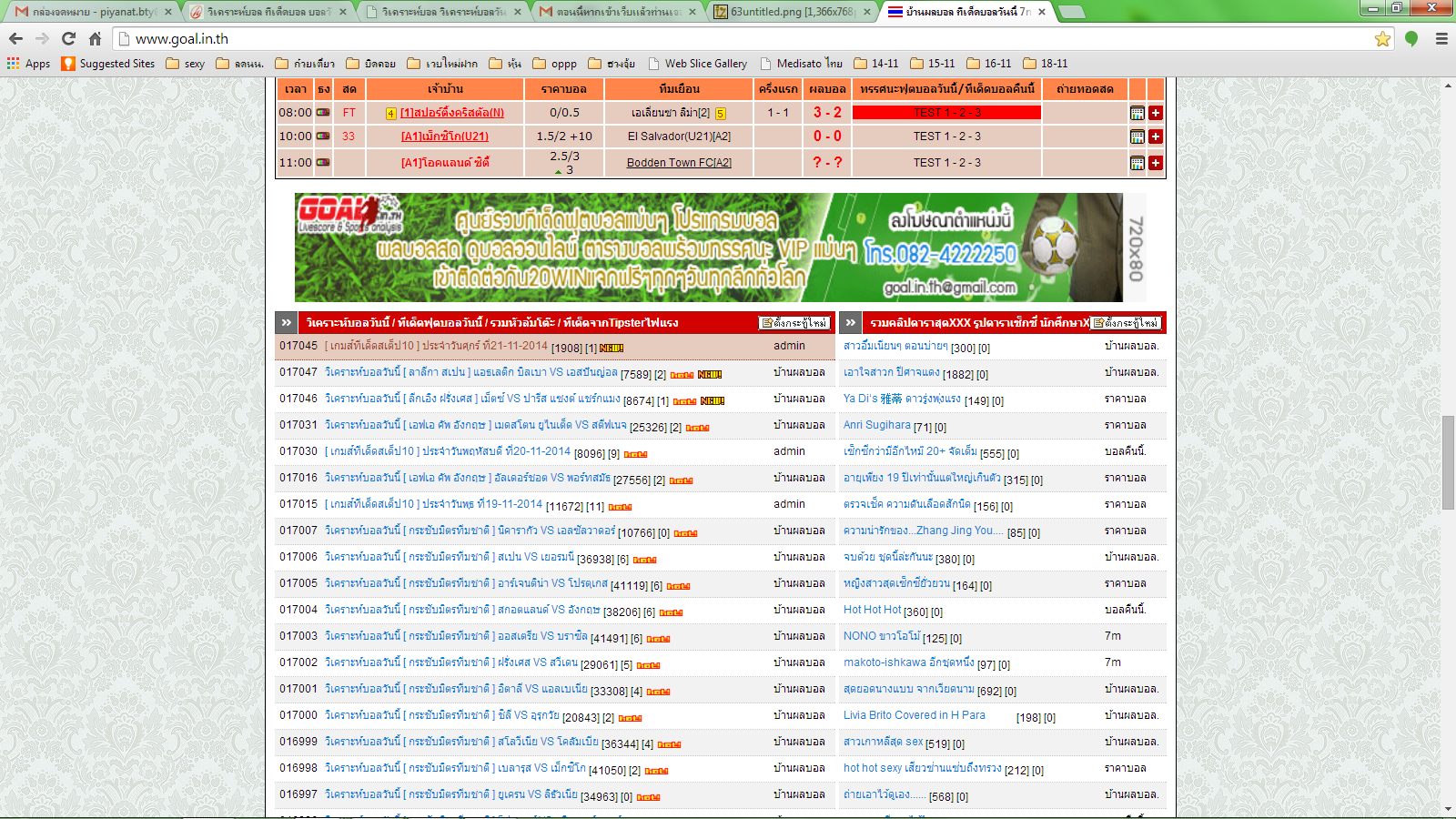Open the browser home page icon
Image resolution: width=1456 pixels, height=819 pixels.
(x=95, y=38)
